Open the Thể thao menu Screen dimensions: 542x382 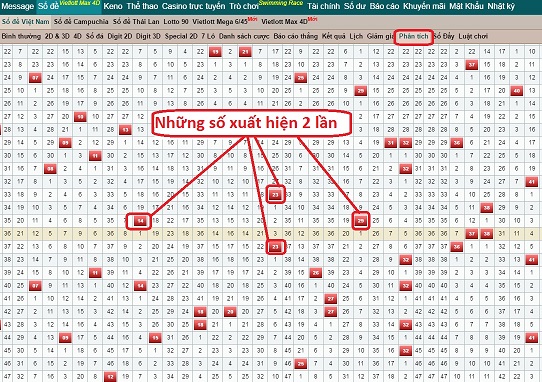(x=142, y=6)
